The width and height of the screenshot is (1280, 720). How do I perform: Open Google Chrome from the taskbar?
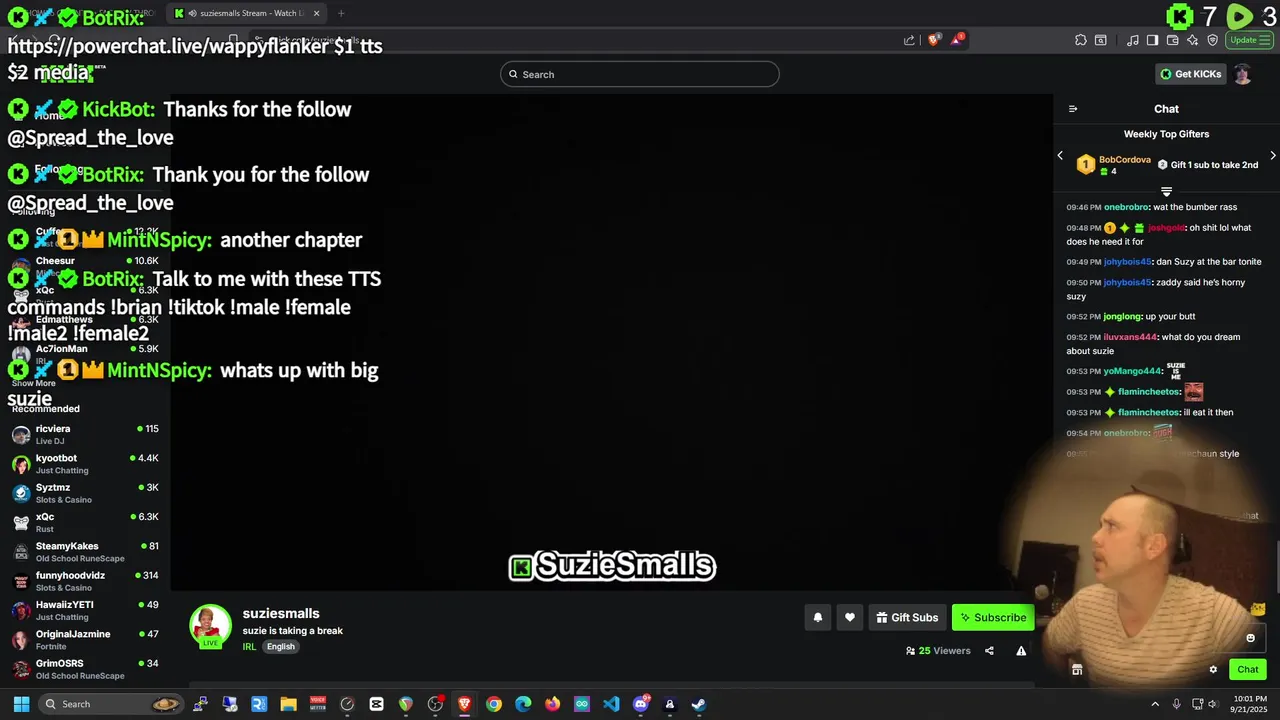(x=494, y=704)
